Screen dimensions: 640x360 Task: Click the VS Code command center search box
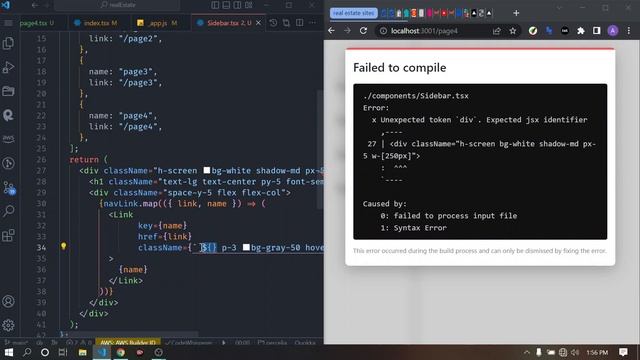[x=117, y=5]
